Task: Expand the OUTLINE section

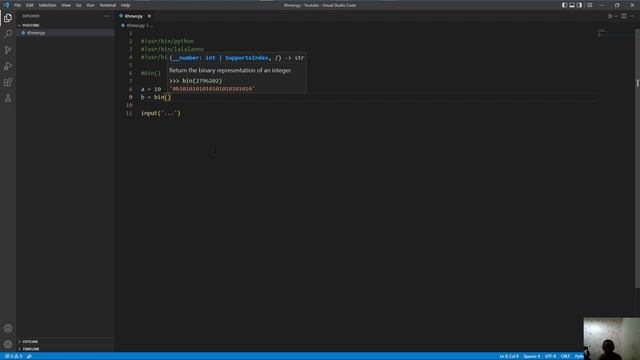Action: [65, 341]
